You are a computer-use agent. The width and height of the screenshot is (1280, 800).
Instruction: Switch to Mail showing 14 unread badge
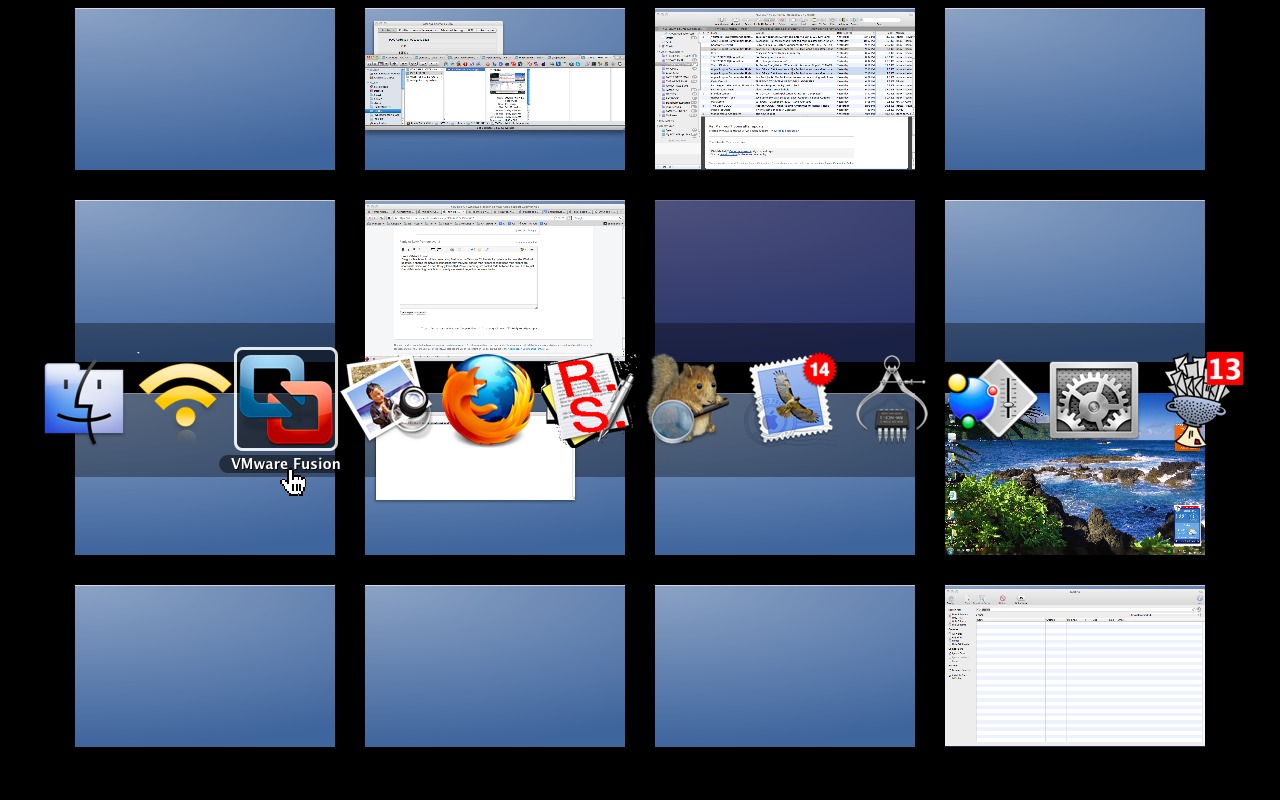(x=792, y=399)
